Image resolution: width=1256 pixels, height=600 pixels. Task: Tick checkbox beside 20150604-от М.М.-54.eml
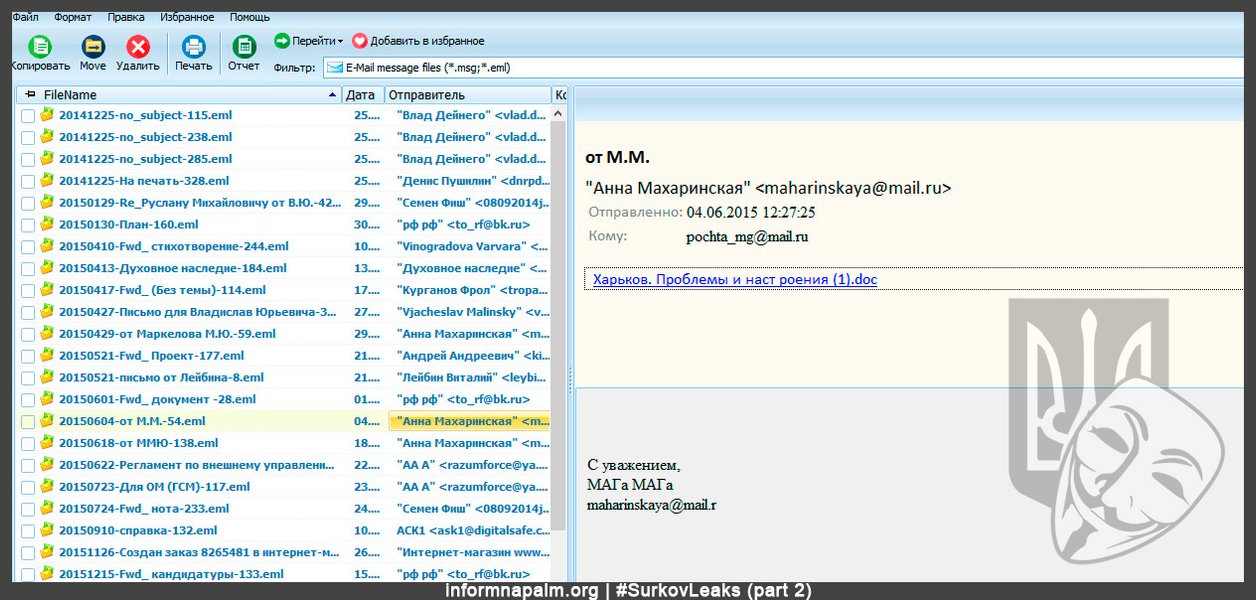point(28,422)
